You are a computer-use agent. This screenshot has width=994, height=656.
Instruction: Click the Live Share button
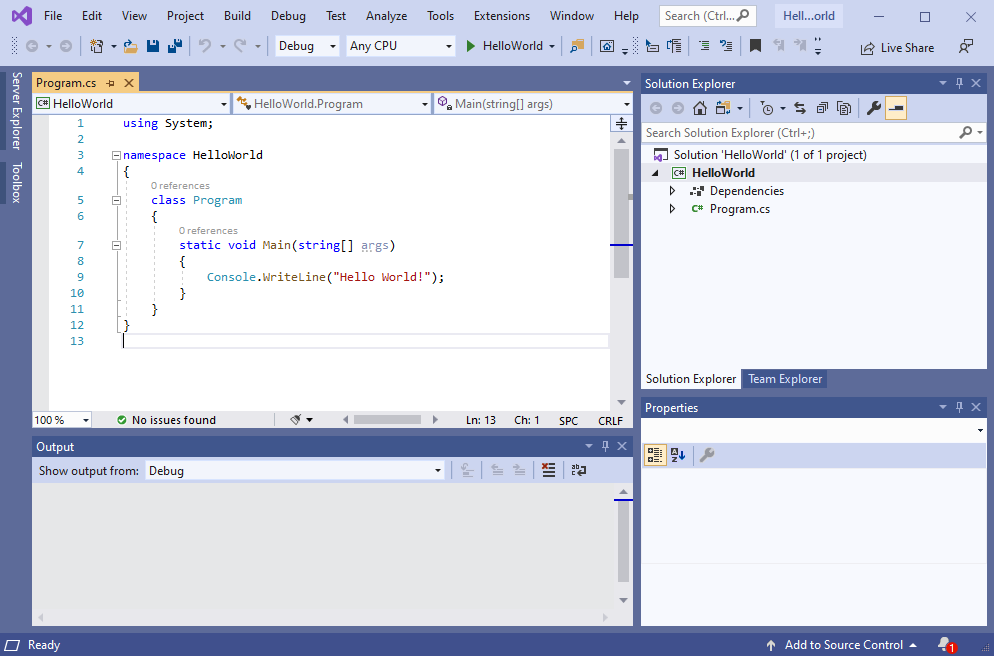coord(897,48)
